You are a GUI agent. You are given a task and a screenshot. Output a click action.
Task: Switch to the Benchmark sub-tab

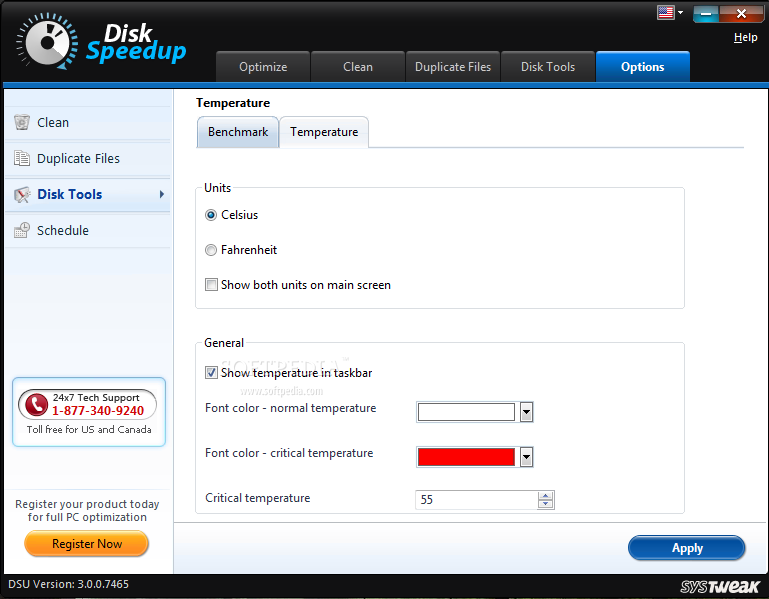click(x=238, y=132)
